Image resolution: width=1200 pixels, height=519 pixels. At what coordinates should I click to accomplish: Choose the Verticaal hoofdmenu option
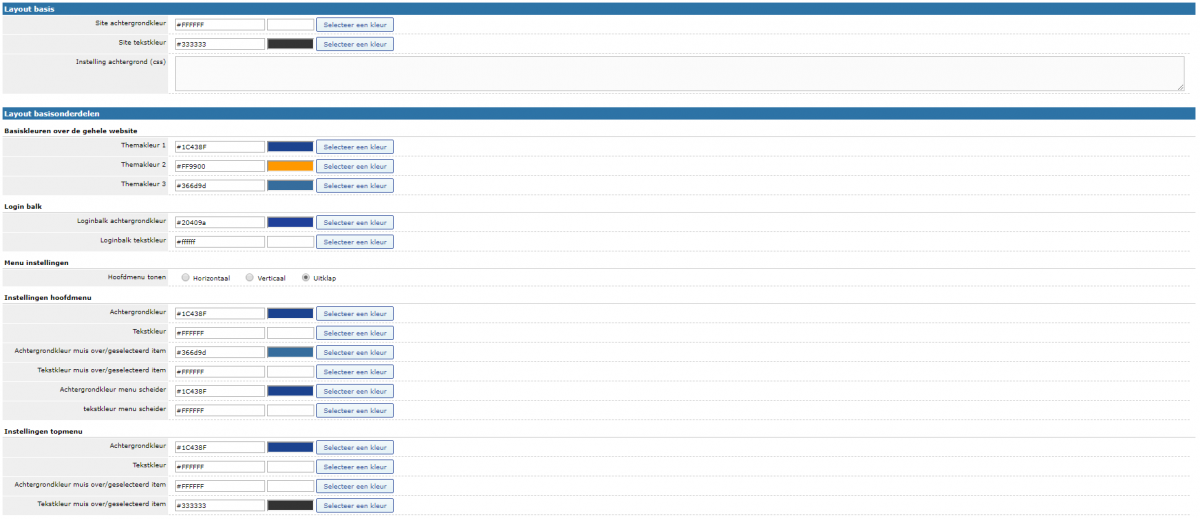[x=249, y=278]
